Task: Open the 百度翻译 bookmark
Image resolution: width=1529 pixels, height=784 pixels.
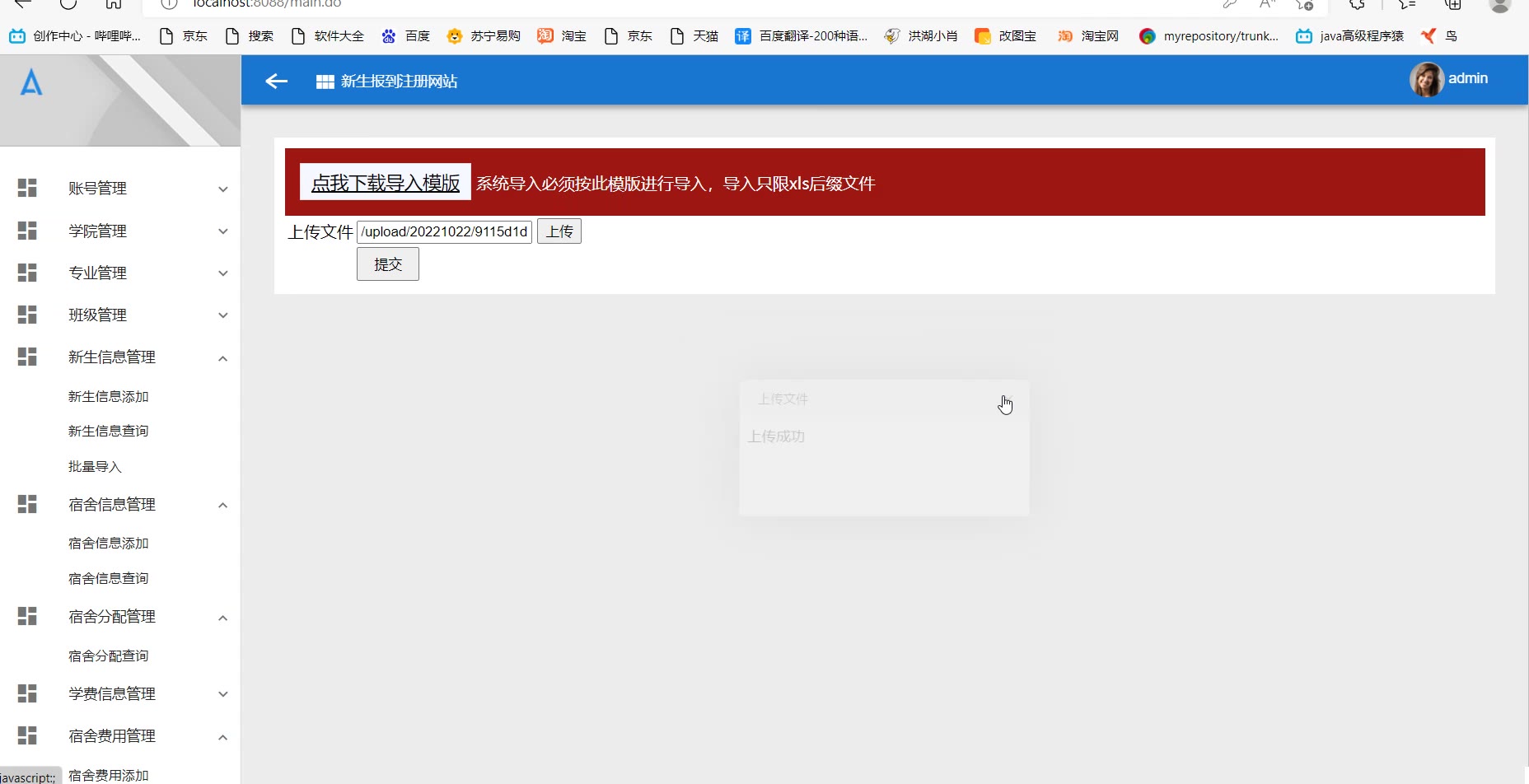Action: [802, 35]
